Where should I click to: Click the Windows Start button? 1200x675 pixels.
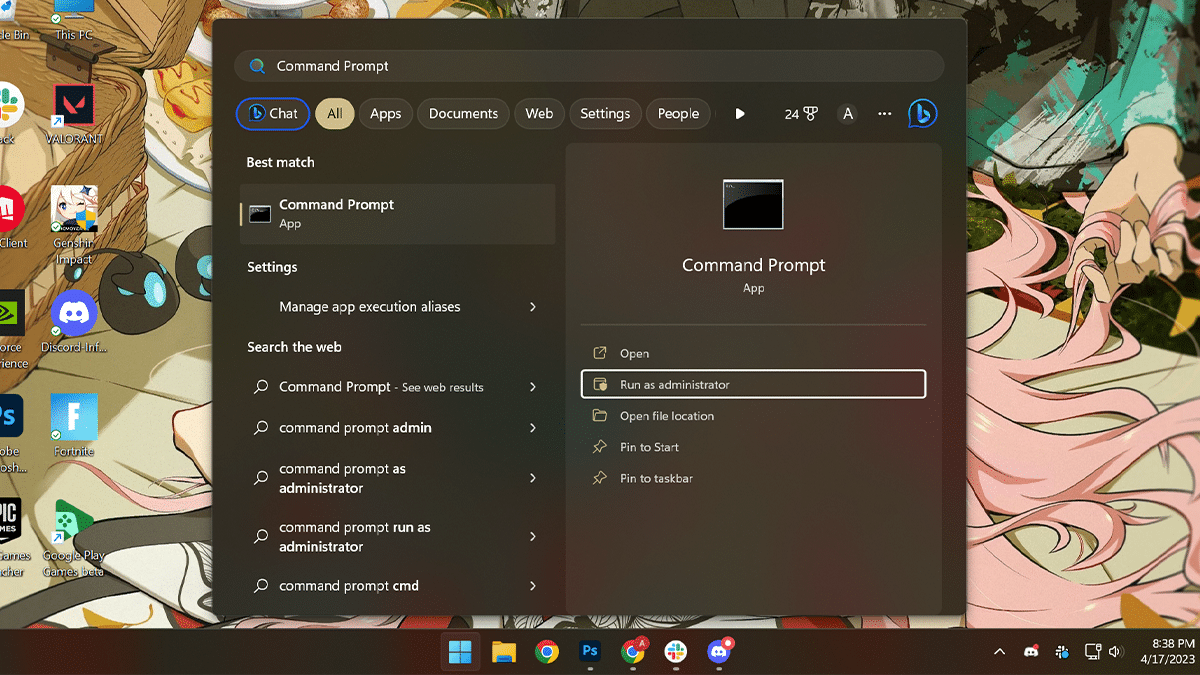pyautogui.click(x=461, y=652)
